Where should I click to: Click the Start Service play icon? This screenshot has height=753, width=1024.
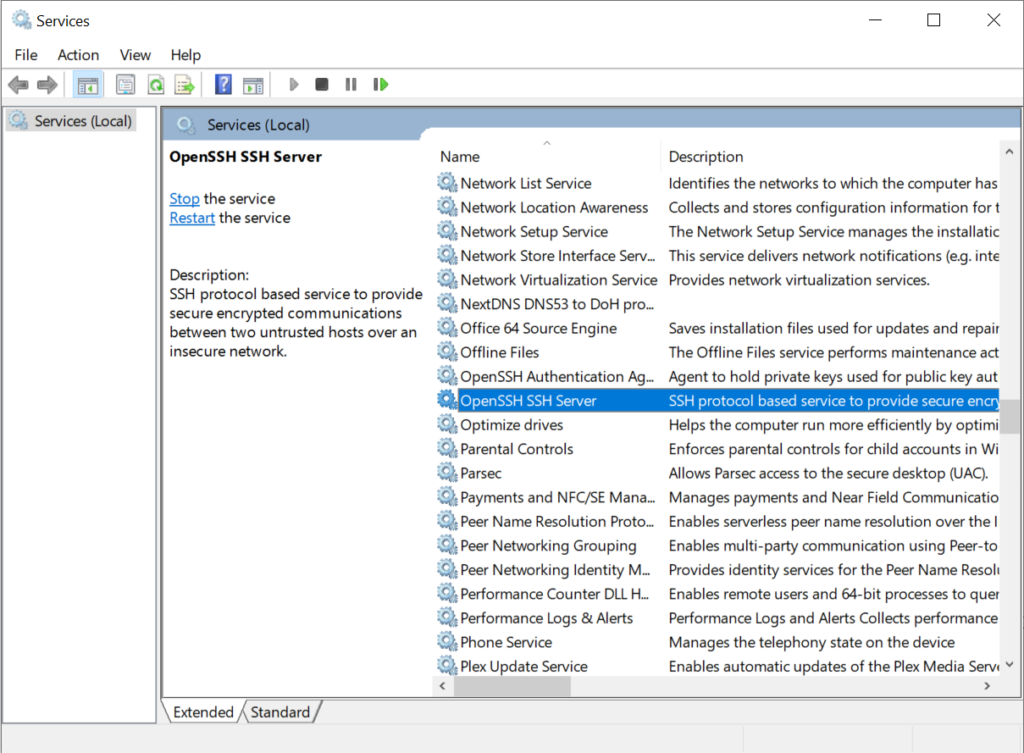[293, 84]
